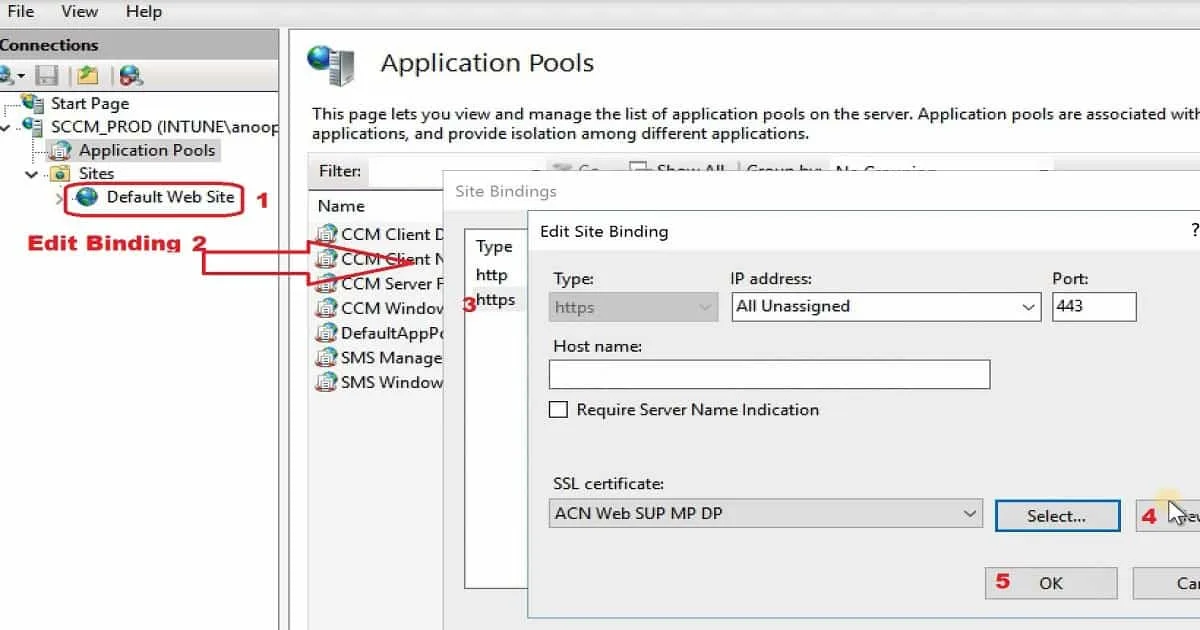
Task: Open the File menu
Action: pos(20,12)
